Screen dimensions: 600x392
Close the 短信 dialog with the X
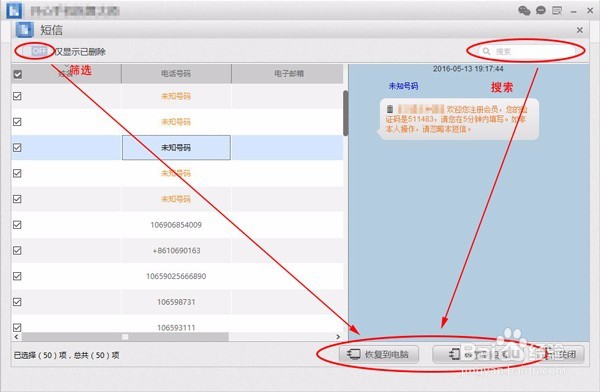[x=580, y=30]
